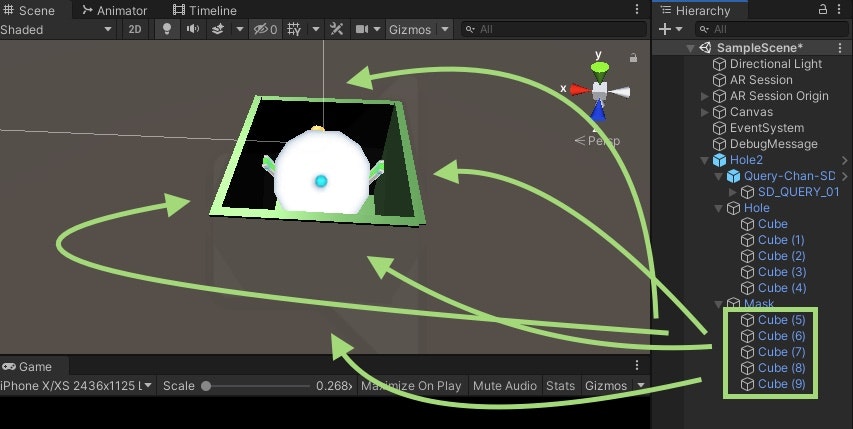This screenshot has height=429, width=853.
Task: Toggle Mute Audio in Game view
Action: 505,386
